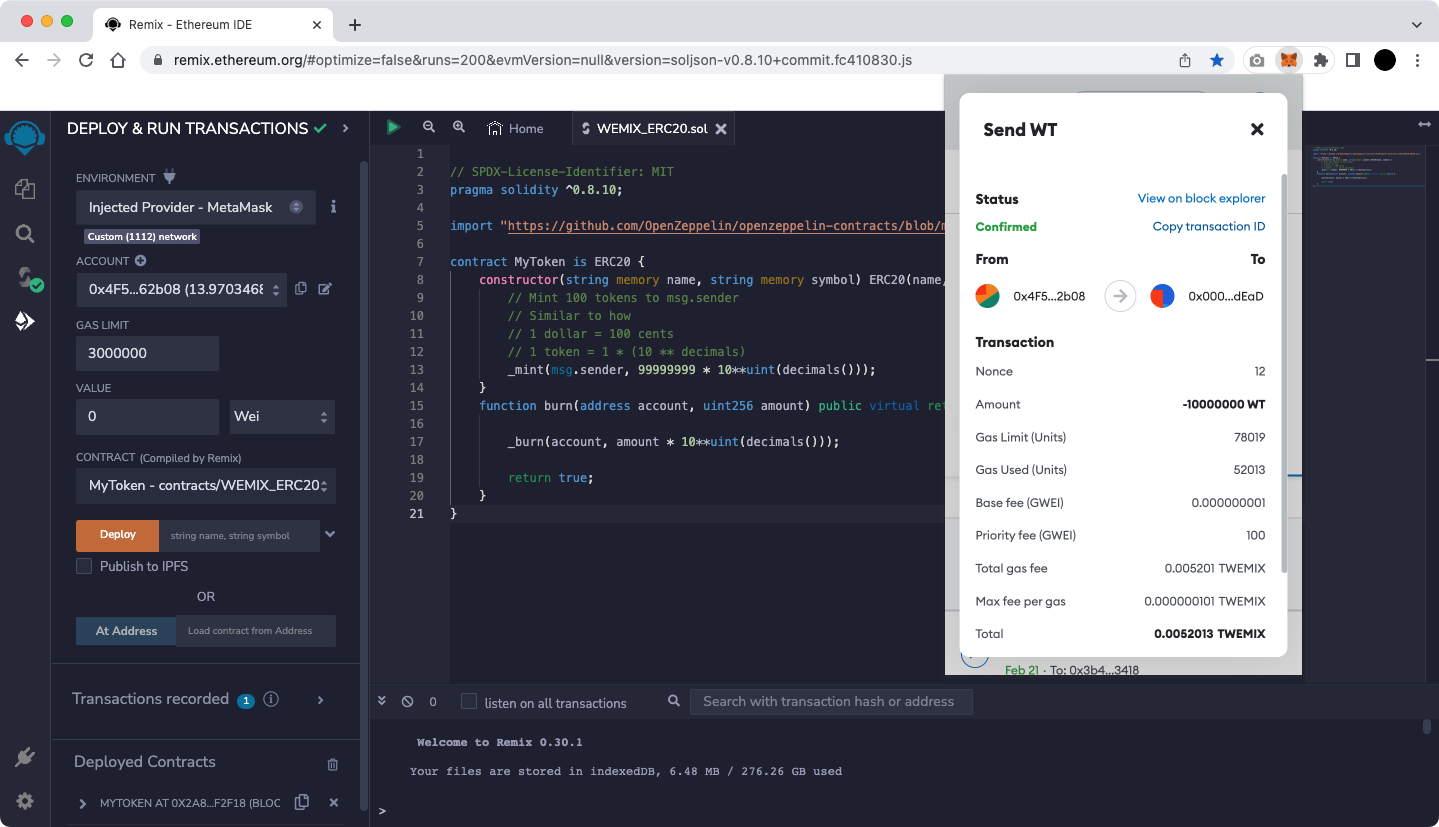Select the WEMIX_ERC20.sol editor tab
This screenshot has width=1439, height=827.
pyautogui.click(x=650, y=128)
